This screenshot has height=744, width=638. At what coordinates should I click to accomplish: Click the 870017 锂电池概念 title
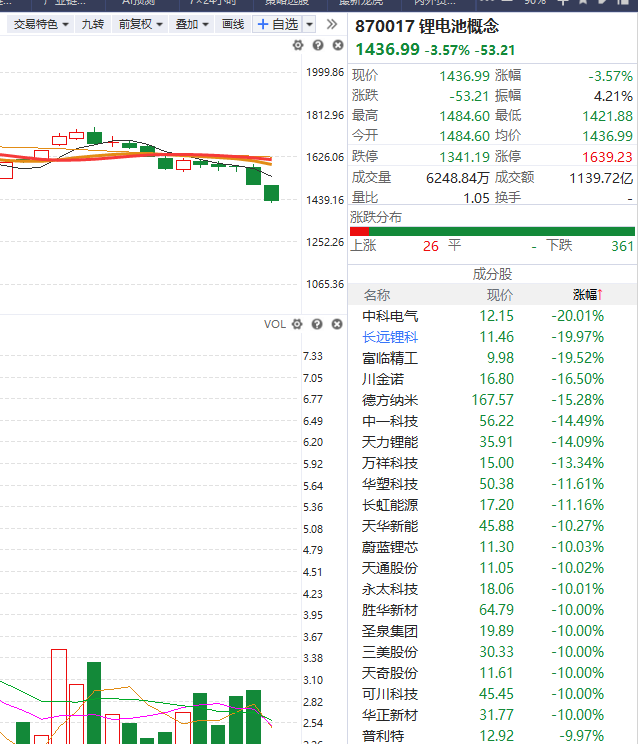coord(427,27)
